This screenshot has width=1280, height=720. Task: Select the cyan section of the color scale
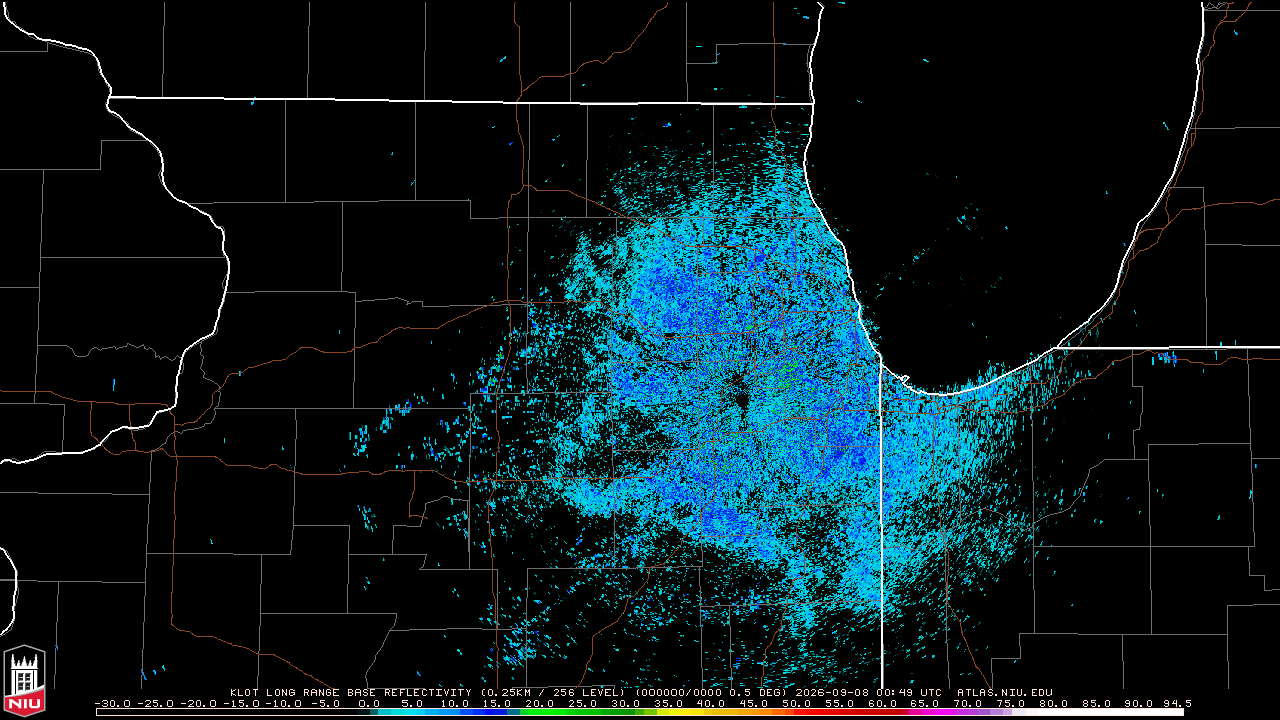(420, 712)
